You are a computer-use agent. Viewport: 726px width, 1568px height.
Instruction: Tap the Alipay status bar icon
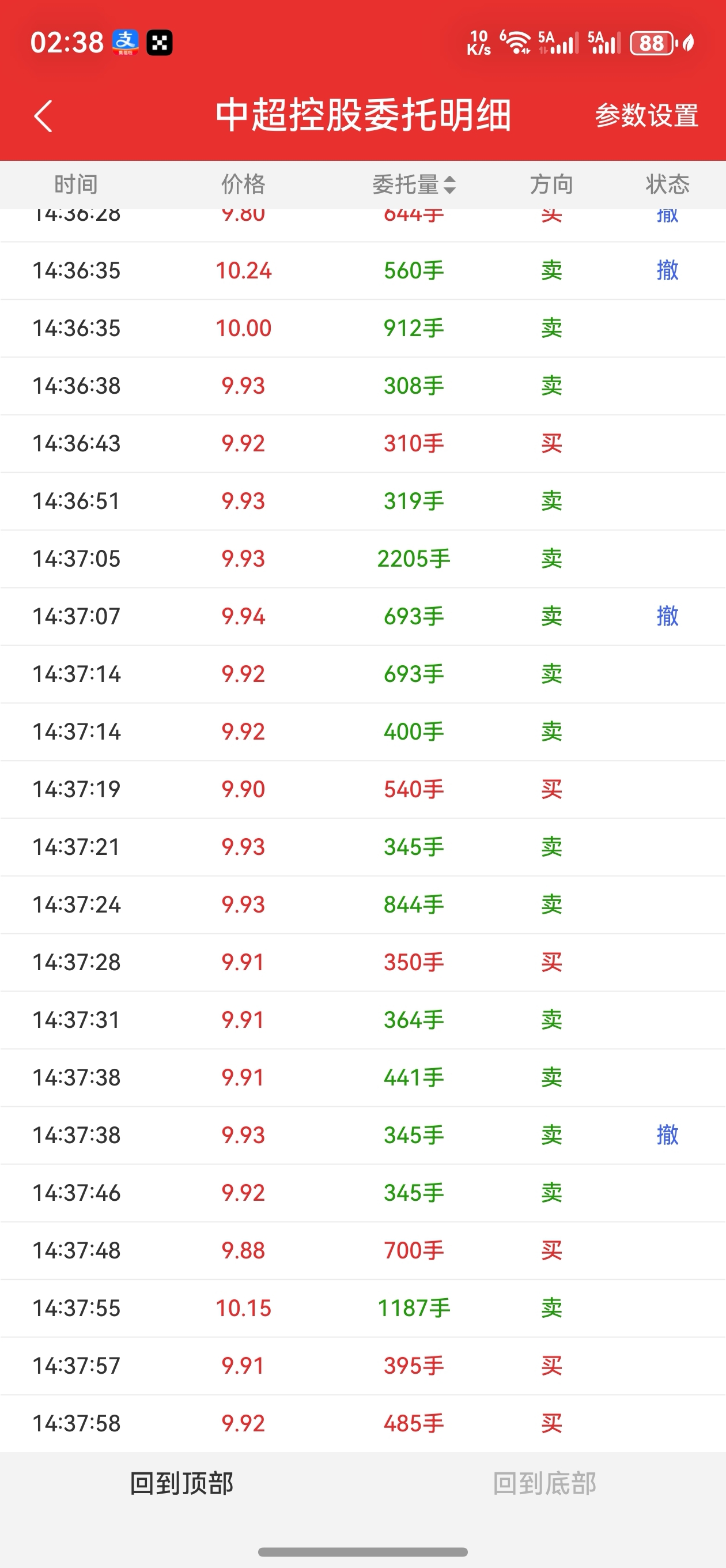click(125, 43)
